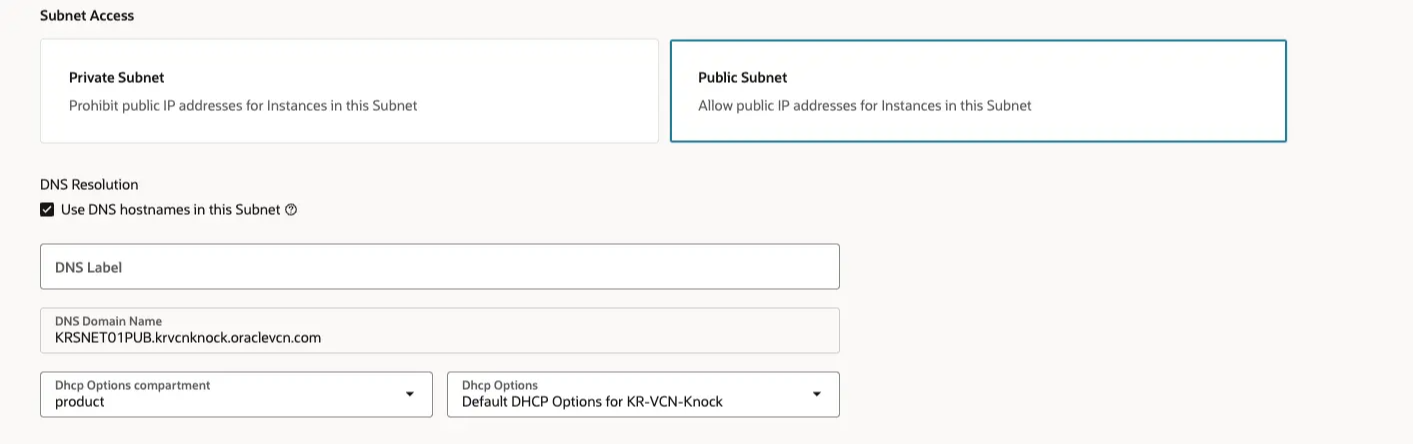
Task: Focus the DNS Label input field
Action: pos(440,267)
